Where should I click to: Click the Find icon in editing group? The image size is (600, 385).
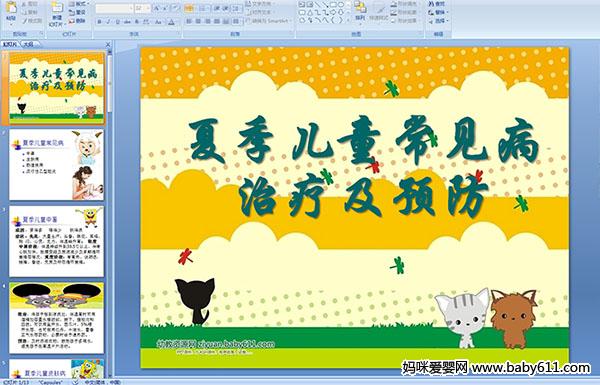(x=437, y=3)
